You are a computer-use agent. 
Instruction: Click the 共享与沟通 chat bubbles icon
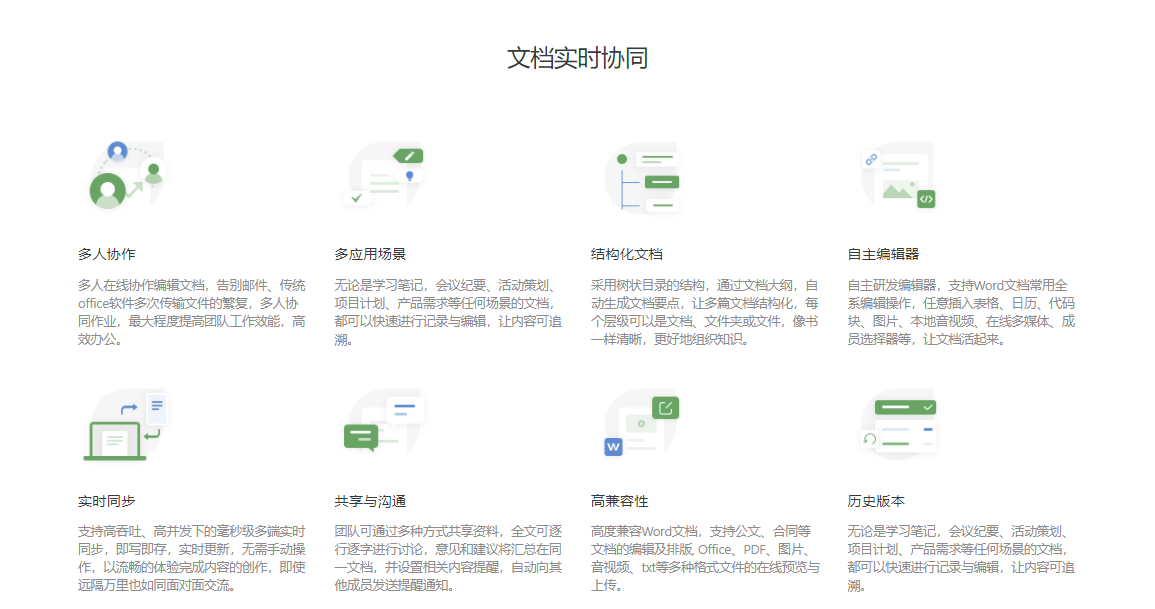tap(383, 423)
